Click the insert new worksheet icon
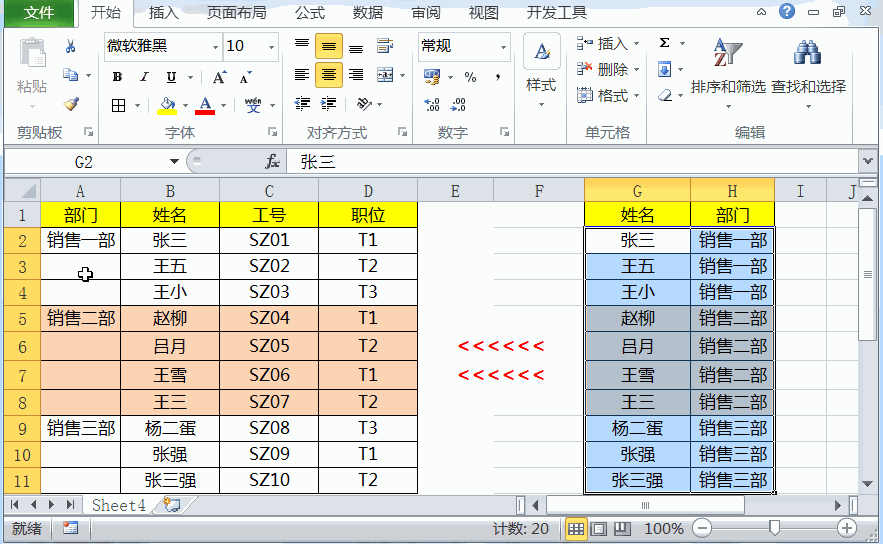Viewport: 883px width, 544px height. (172, 505)
